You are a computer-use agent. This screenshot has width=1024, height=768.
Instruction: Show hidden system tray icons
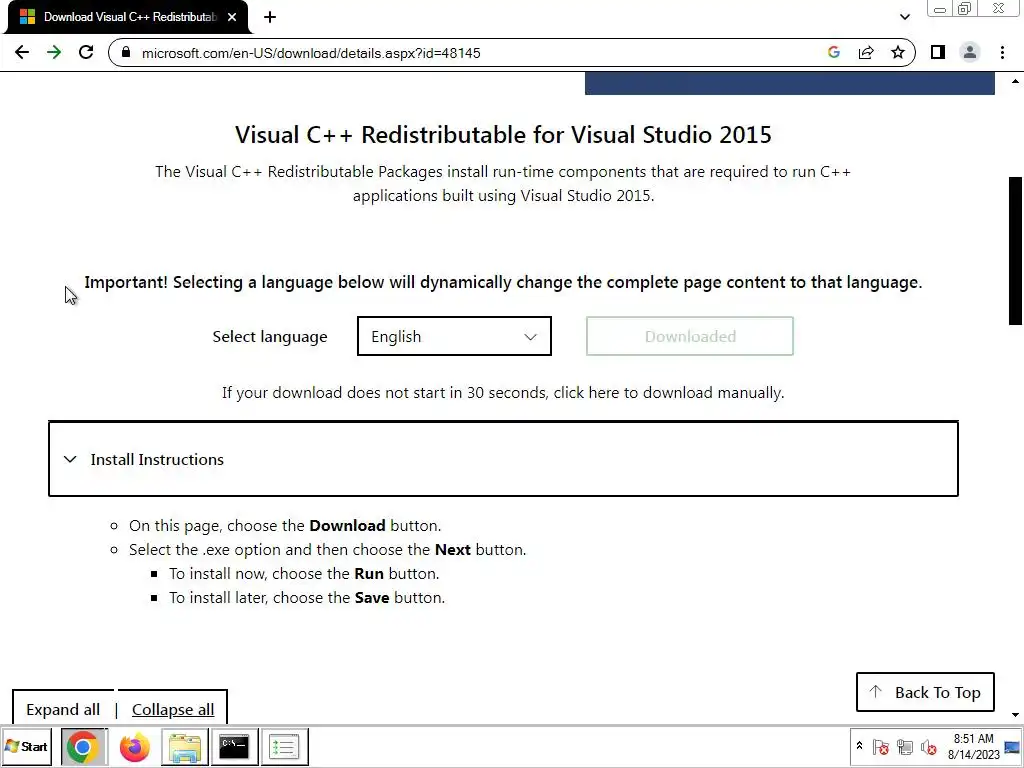click(859, 746)
